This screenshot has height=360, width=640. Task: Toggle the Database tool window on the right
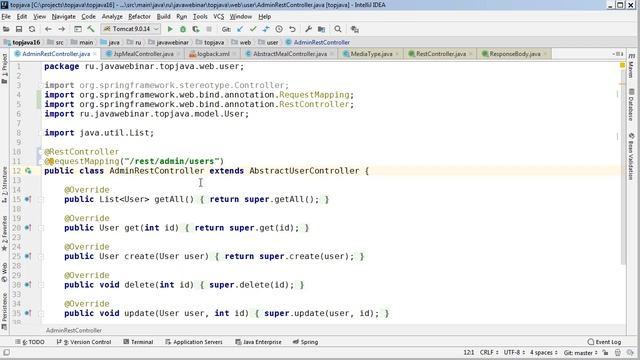[x=631, y=105]
